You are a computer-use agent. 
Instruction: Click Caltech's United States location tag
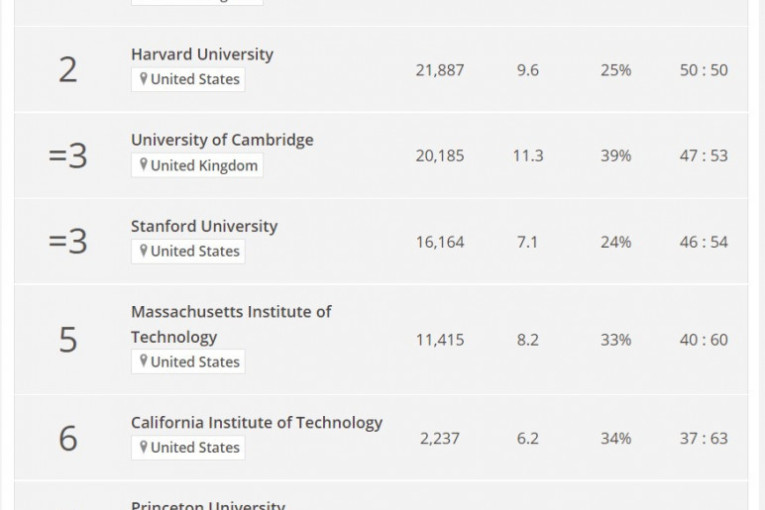(195, 448)
